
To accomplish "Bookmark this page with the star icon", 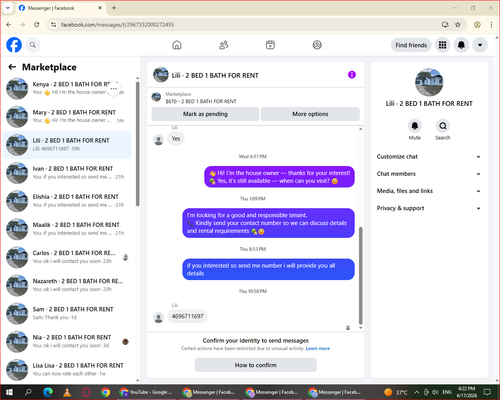I will click(x=458, y=25).
